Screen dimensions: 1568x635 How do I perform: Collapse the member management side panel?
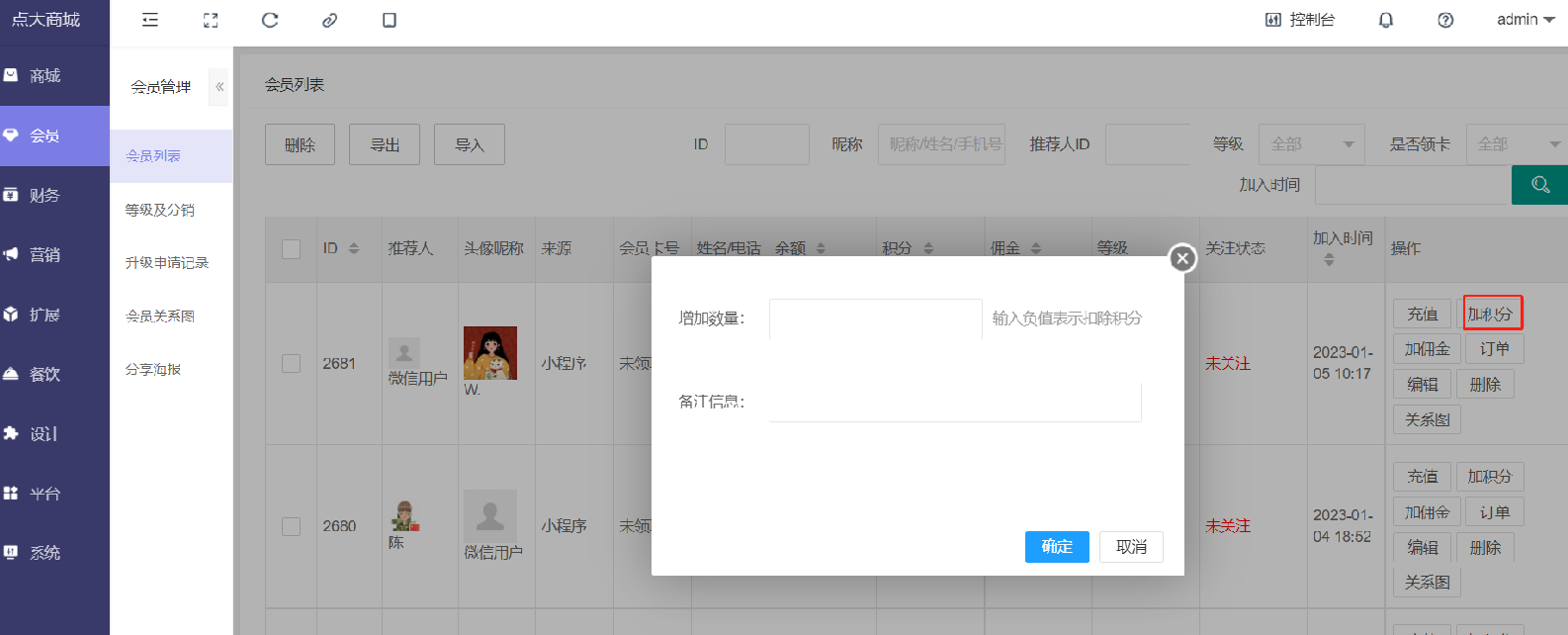tap(219, 87)
